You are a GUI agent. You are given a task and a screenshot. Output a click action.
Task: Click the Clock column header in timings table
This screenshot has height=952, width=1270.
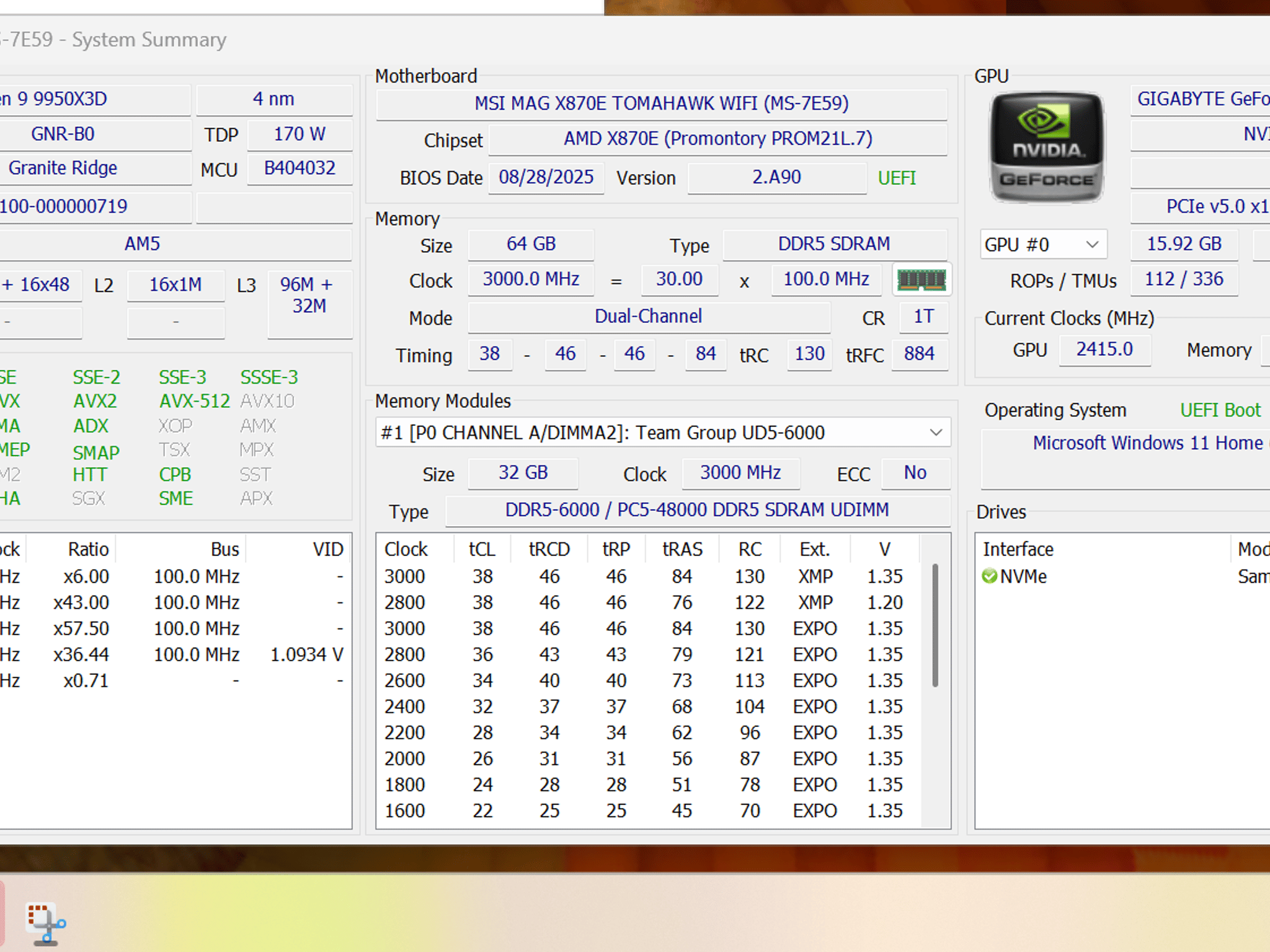click(406, 549)
